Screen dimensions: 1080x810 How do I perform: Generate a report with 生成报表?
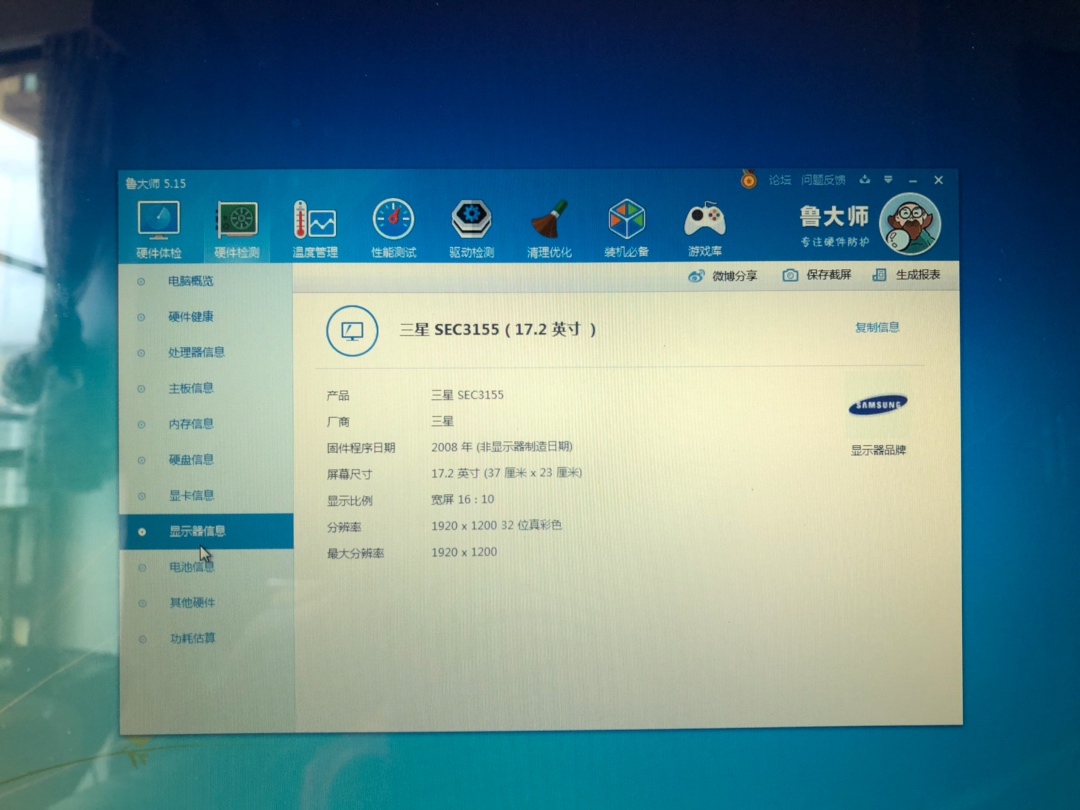coord(906,275)
